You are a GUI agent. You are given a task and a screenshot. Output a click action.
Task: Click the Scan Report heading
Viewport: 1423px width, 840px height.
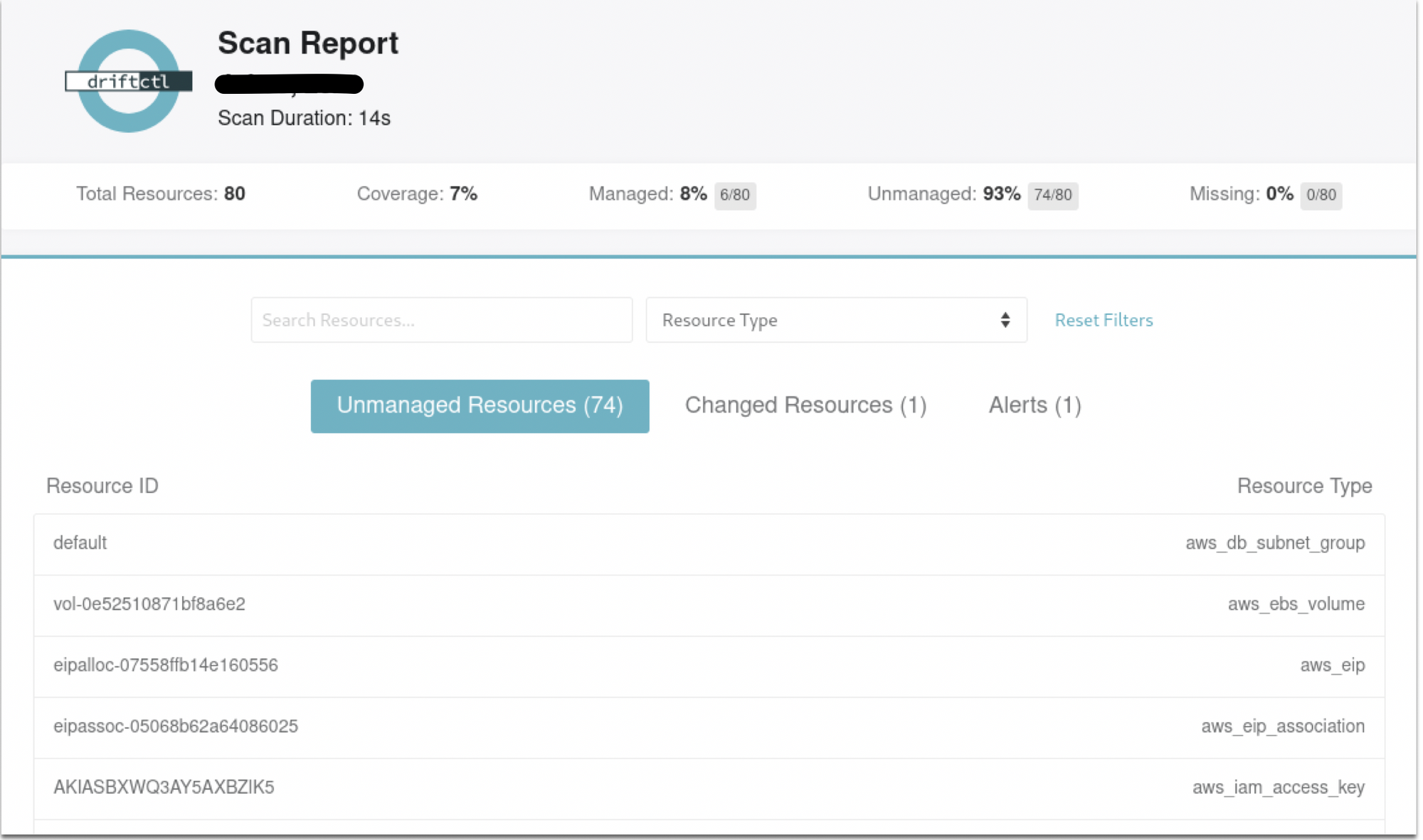(307, 43)
